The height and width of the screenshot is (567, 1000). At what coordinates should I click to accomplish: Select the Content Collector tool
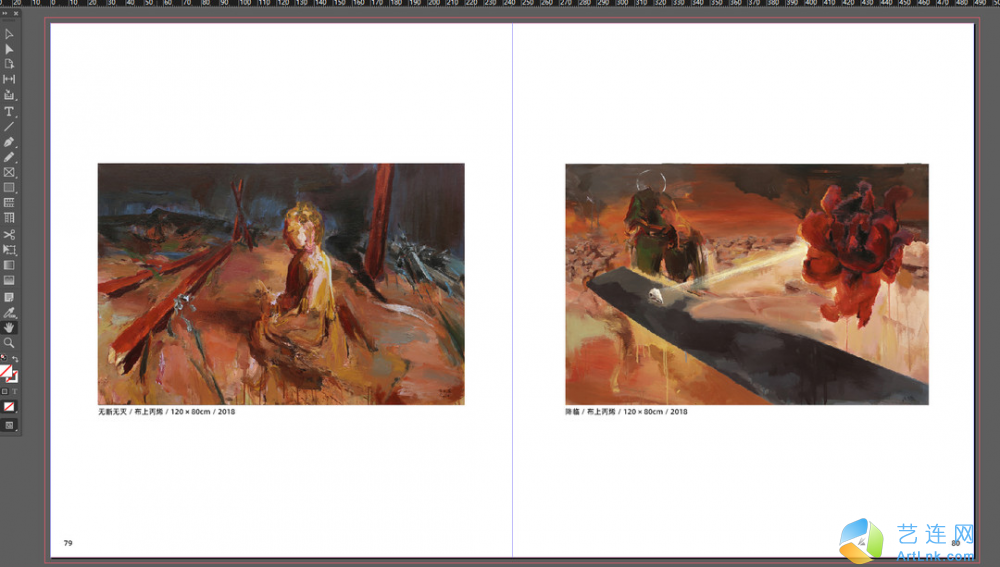tap(9, 95)
